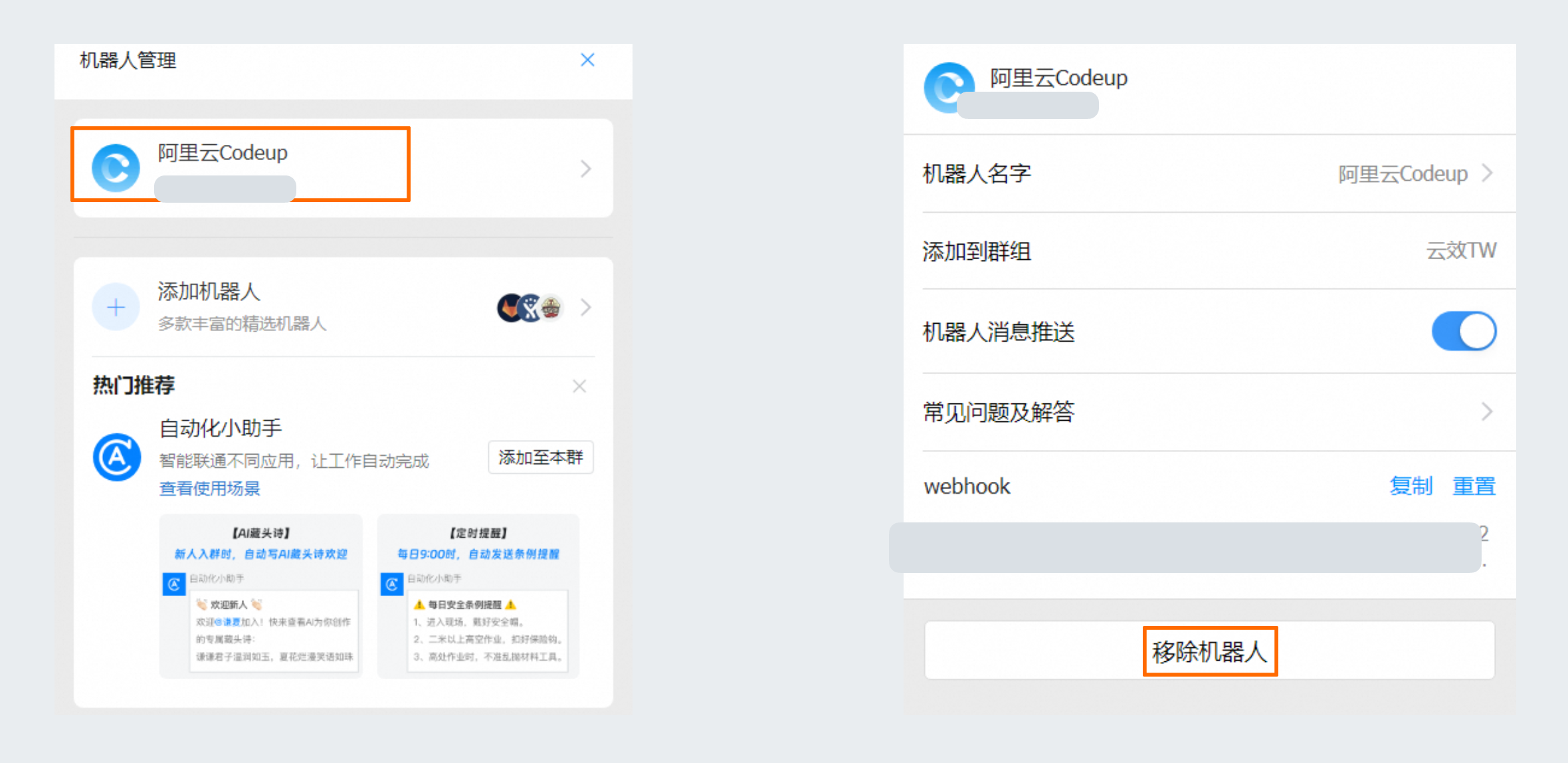Screen dimensions: 1568x763
Task: Select the 添加机器人 title text
Action: (209, 291)
